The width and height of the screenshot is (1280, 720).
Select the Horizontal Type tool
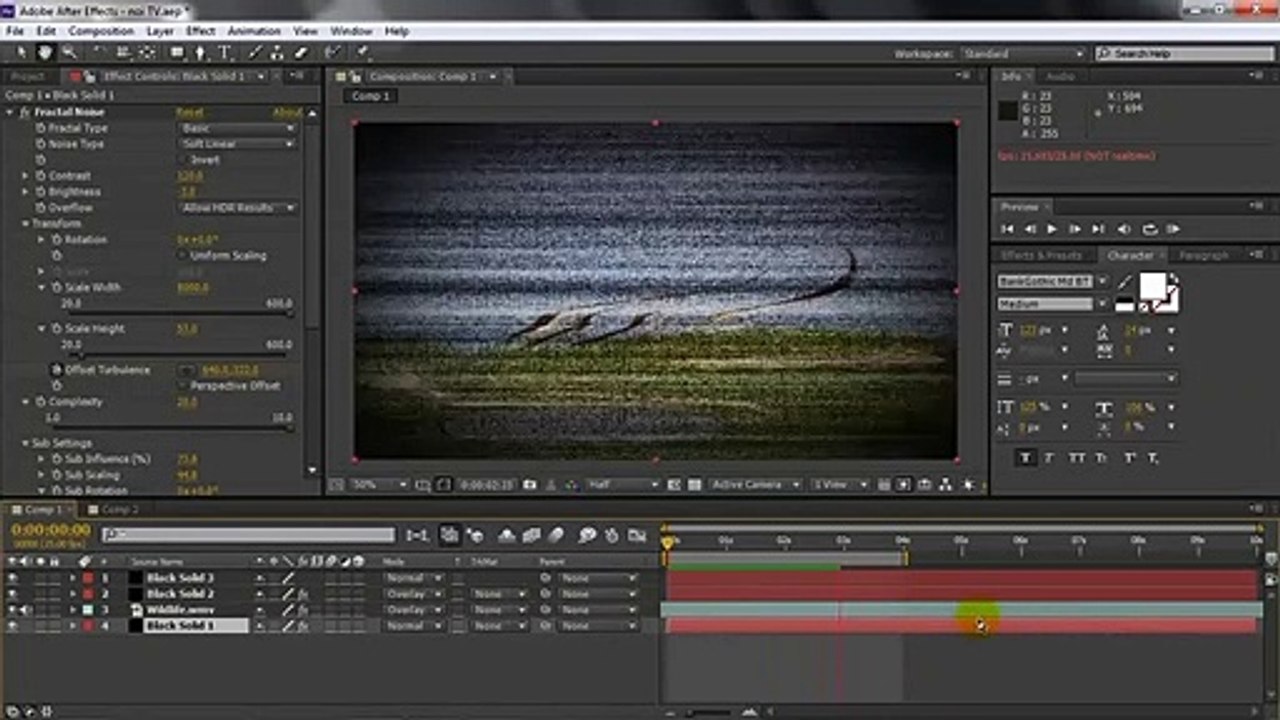point(225,52)
